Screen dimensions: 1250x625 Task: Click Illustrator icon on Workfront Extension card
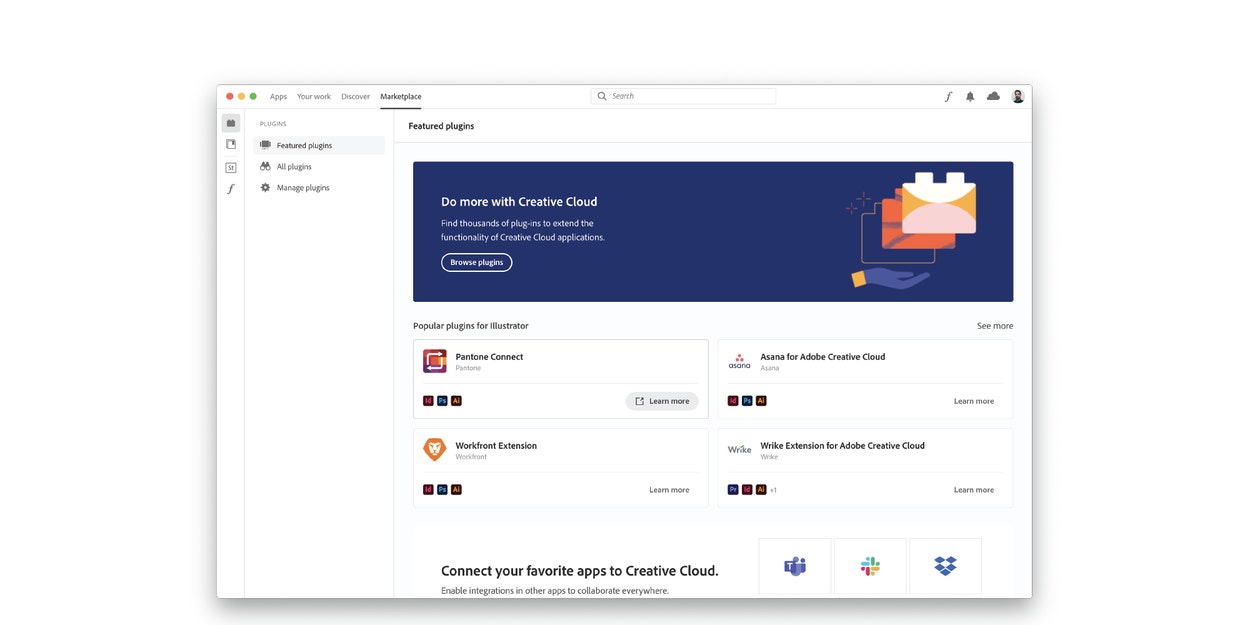456,490
